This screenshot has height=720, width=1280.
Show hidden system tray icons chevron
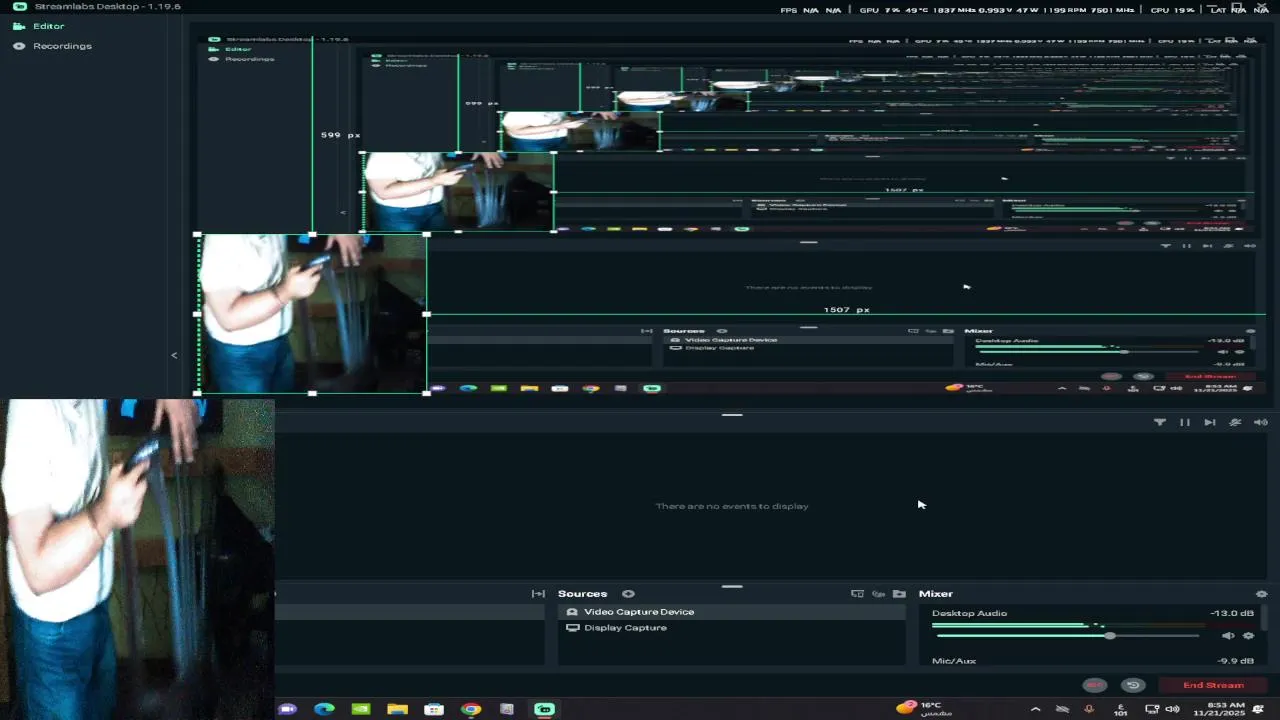pos(1035,709)
